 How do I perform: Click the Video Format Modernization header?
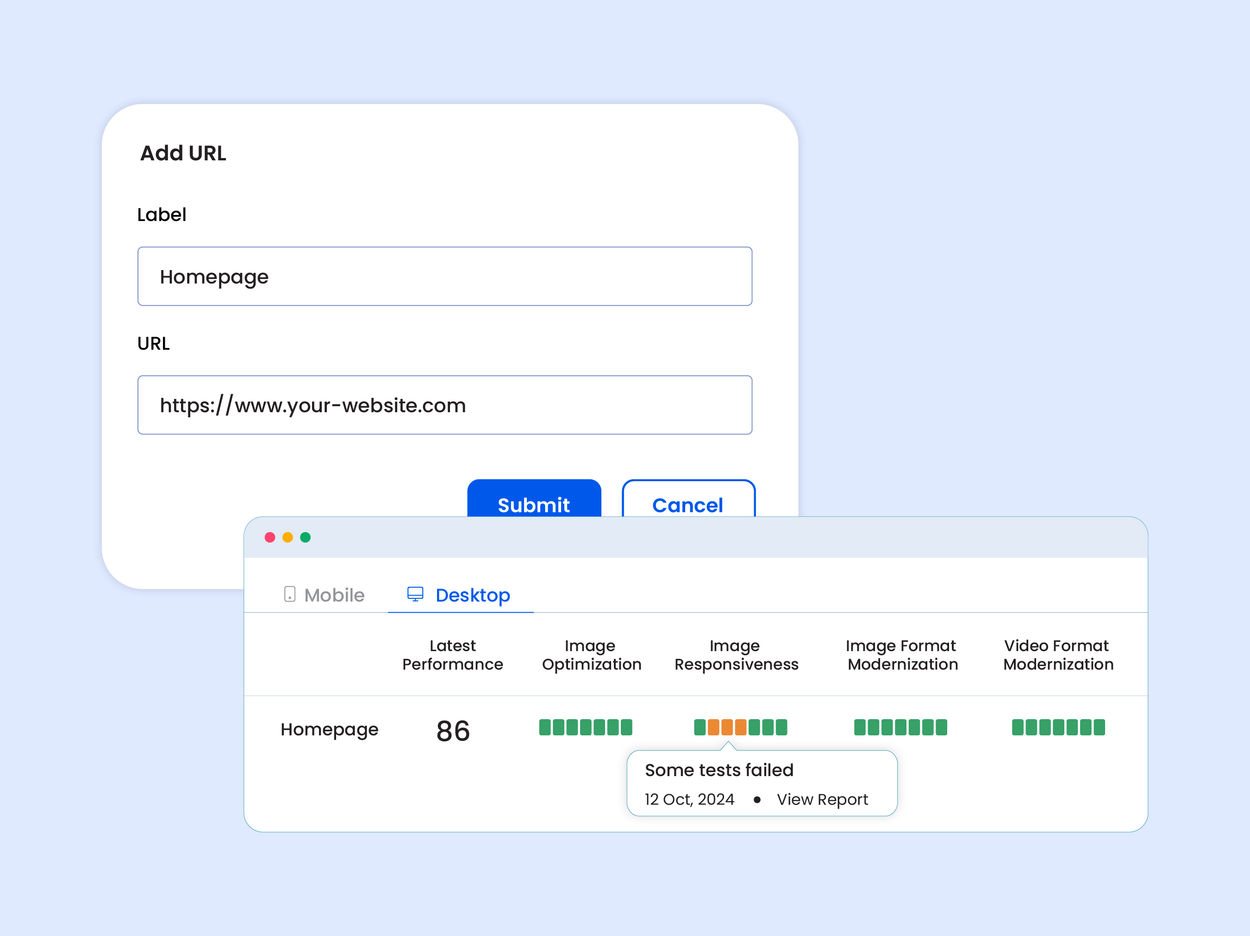click(1058, 655)
